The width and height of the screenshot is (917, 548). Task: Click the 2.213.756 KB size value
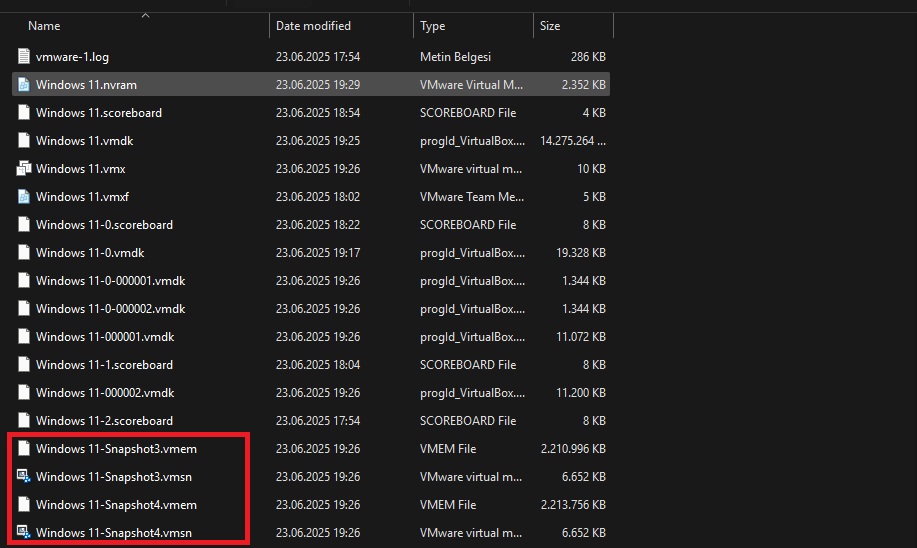click(x=573, y=505)
